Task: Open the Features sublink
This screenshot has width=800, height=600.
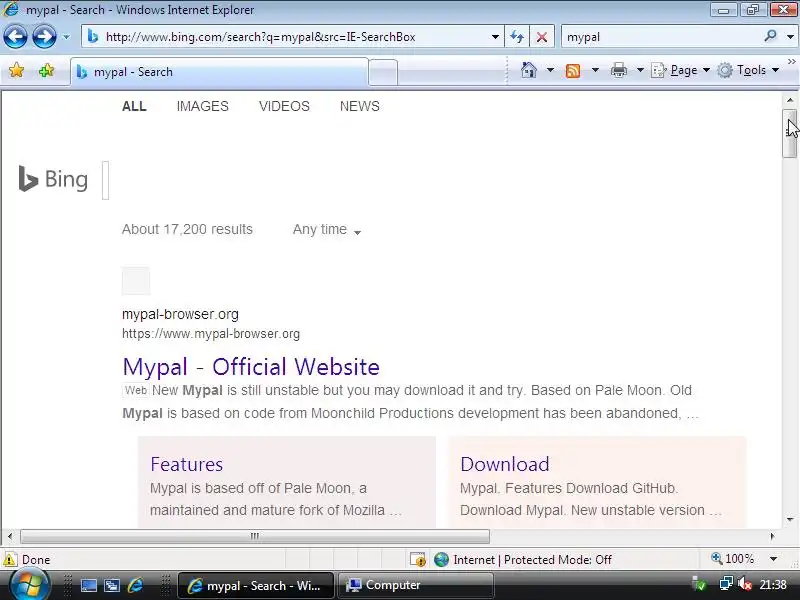Action: pos(187,464)
